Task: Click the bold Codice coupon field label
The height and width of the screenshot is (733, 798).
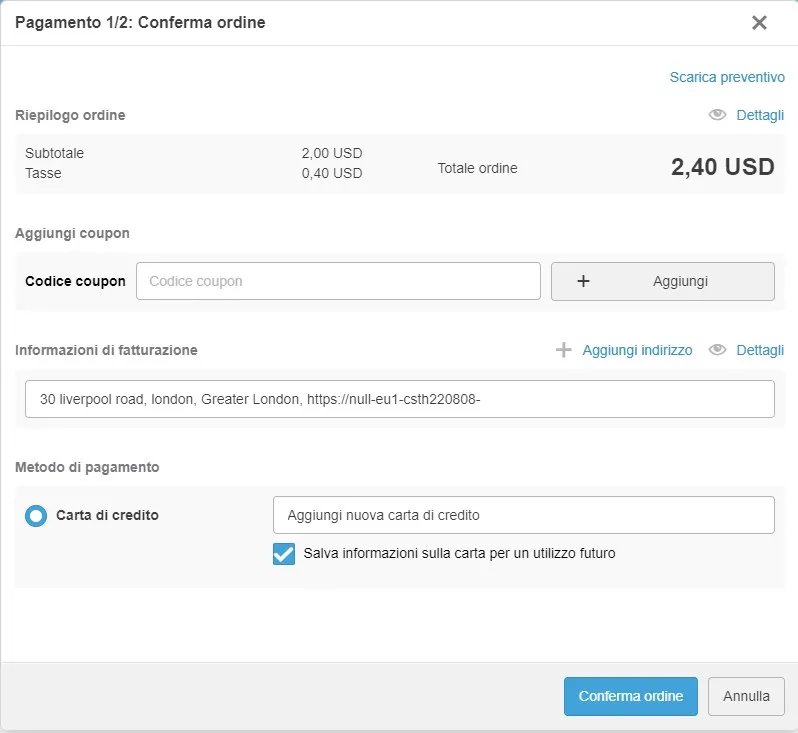Action: click(x=75, y=281)
